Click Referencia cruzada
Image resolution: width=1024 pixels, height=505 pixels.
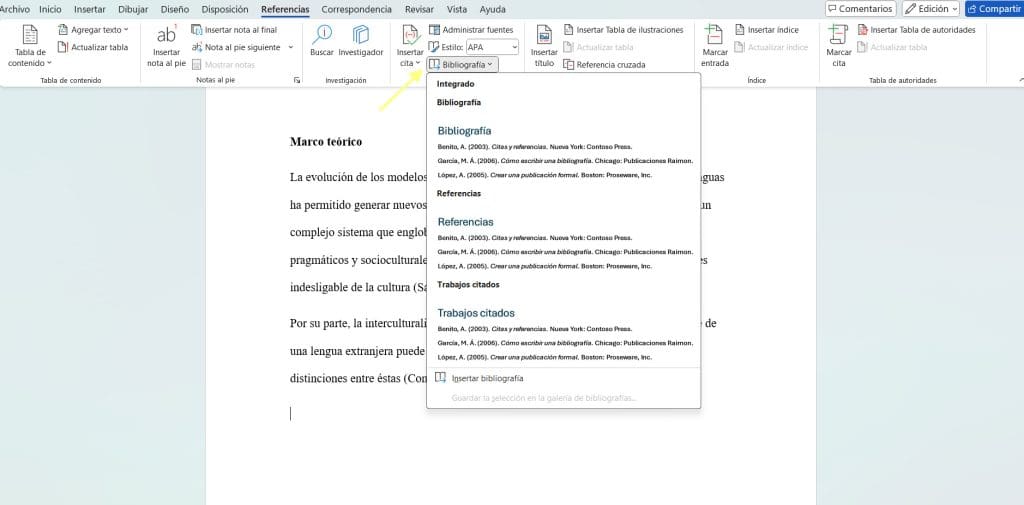pyautogui.click(x=604, y=65)
